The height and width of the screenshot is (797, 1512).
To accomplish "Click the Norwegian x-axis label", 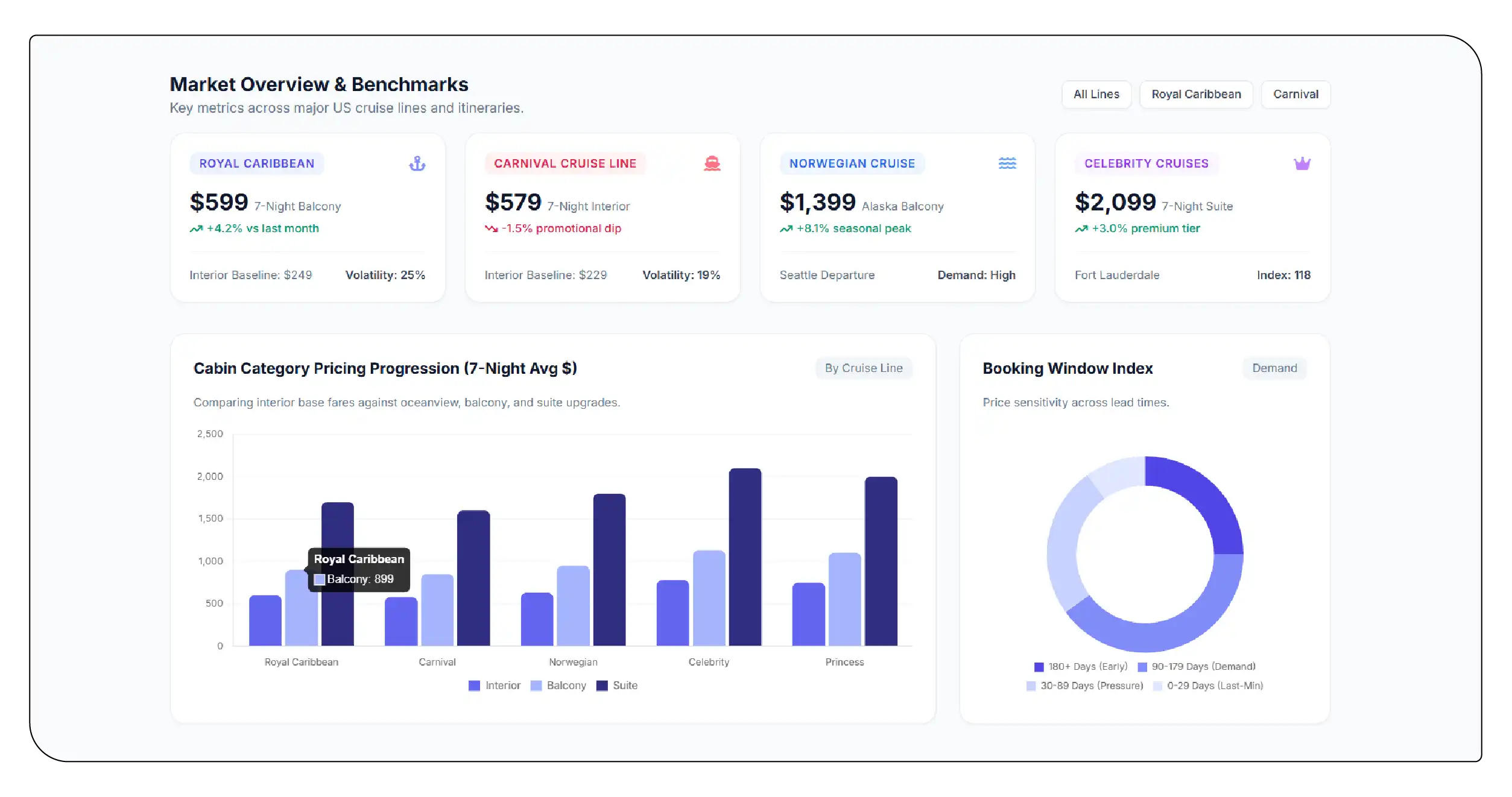I will point(573,662).
